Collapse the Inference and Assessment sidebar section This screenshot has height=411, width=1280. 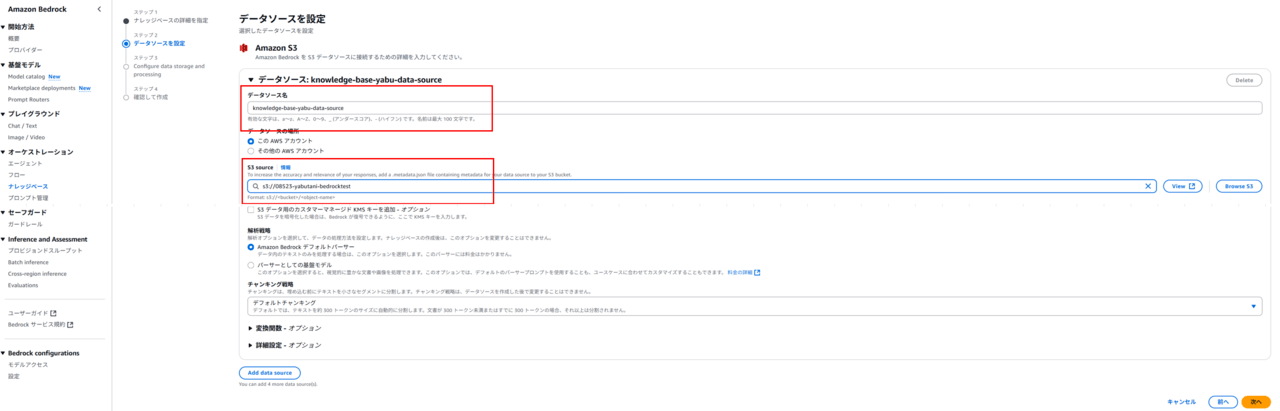coord(3,239)
